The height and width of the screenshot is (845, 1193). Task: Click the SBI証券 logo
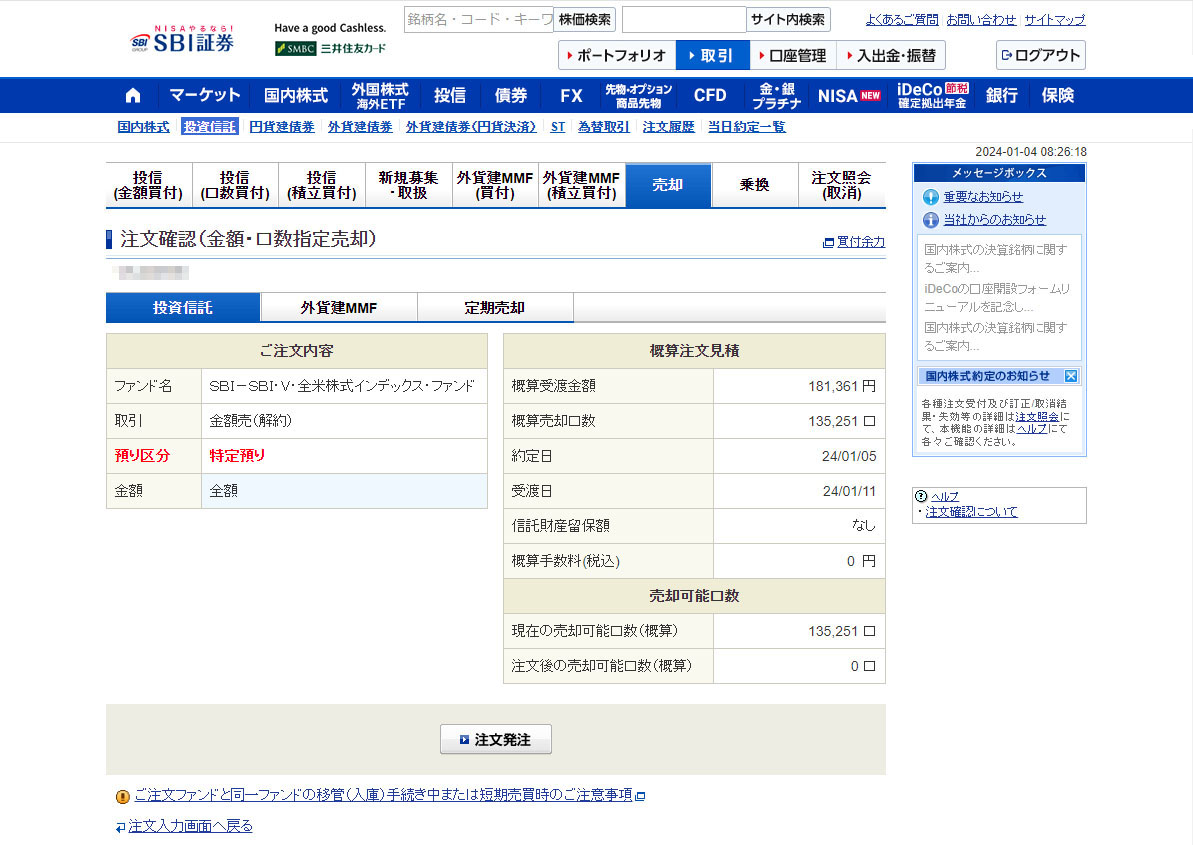[x=182, y=41]
